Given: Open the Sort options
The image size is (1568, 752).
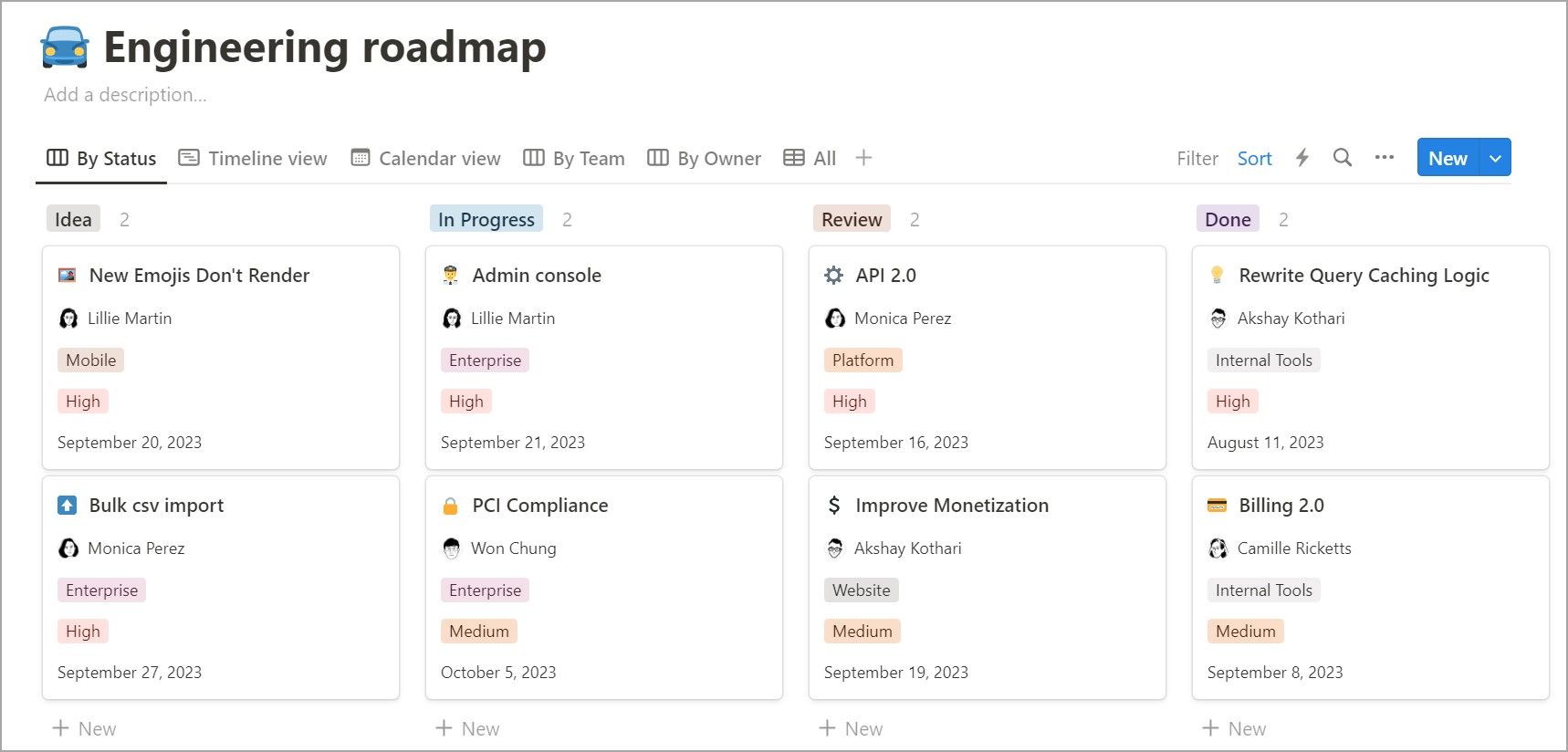Looking at the screenshot, I should [1255, 158].
